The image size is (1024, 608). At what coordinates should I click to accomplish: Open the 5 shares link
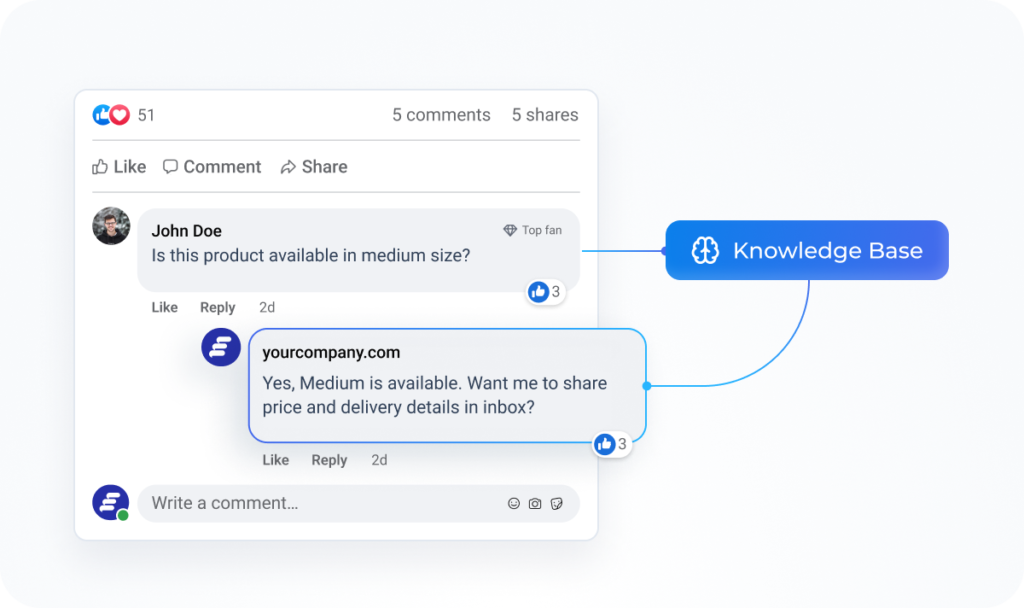click(545, 115)
